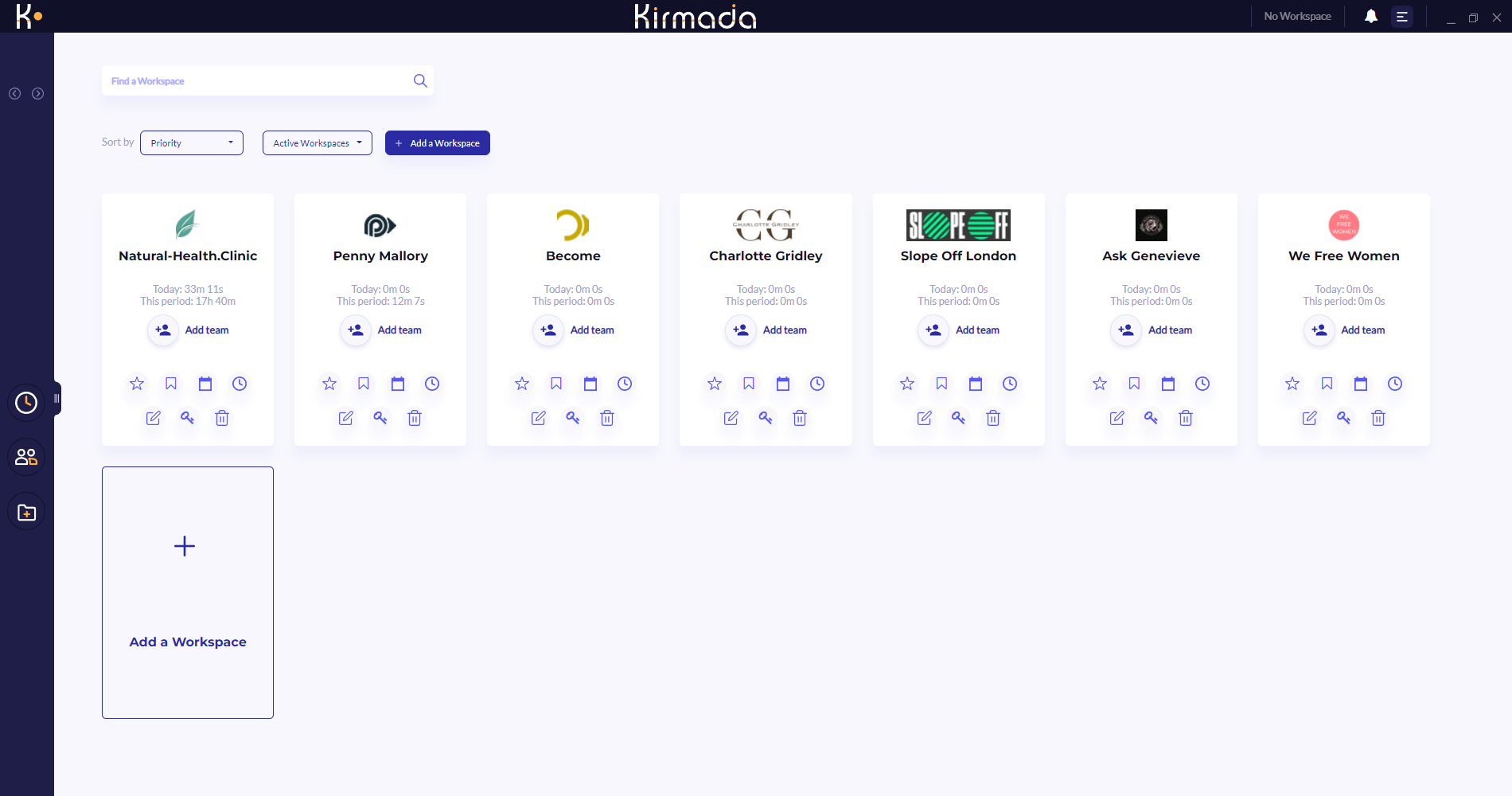Open the Priority sort dropdown
Viewport: 1512px width, 796px height.
191,142
